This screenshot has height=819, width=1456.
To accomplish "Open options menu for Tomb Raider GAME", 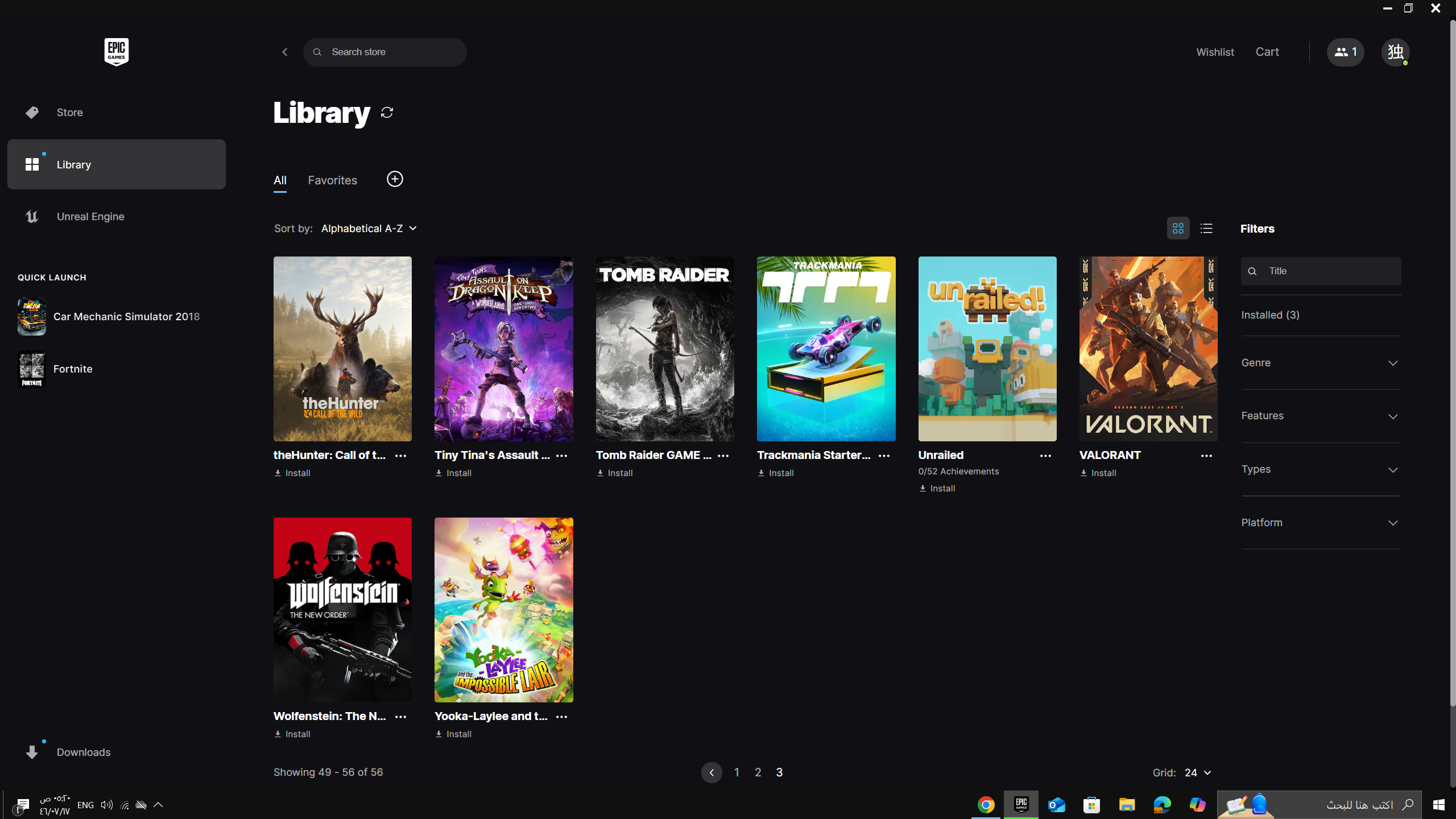I will point(723,456).
